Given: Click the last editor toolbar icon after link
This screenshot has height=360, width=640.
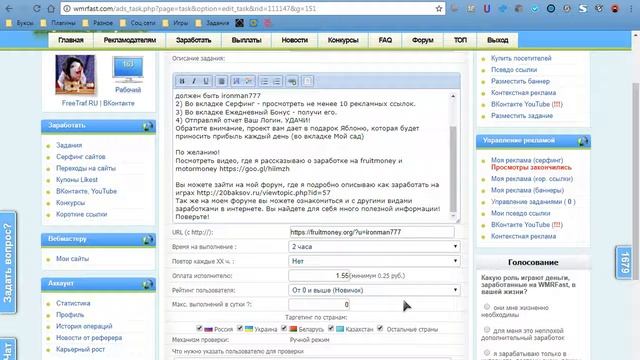Looking at the screenshot, I should (x=307, y=81).
